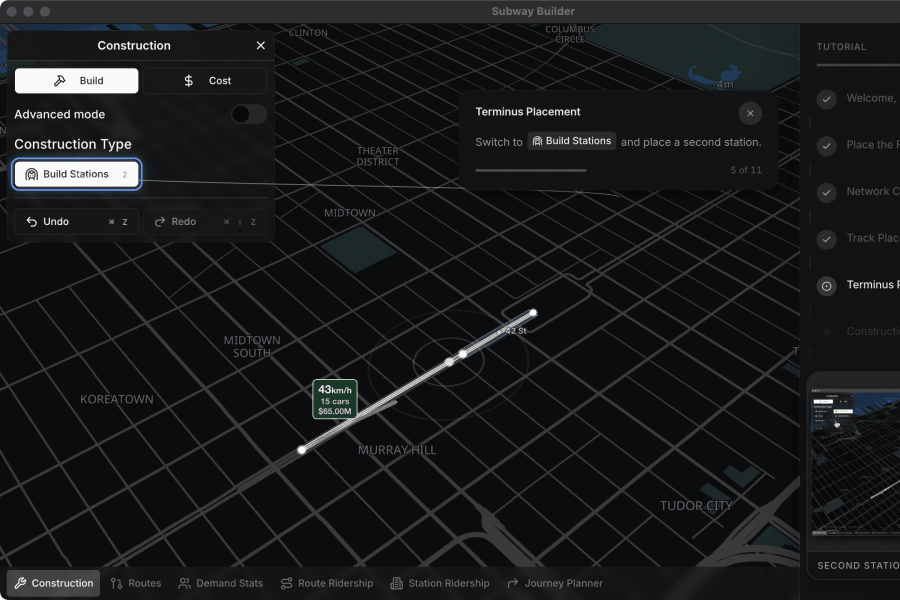Click the Welcome step checkmark in tutorial
This screenshot has width=900, height=600.
click(x=827, y=99)
